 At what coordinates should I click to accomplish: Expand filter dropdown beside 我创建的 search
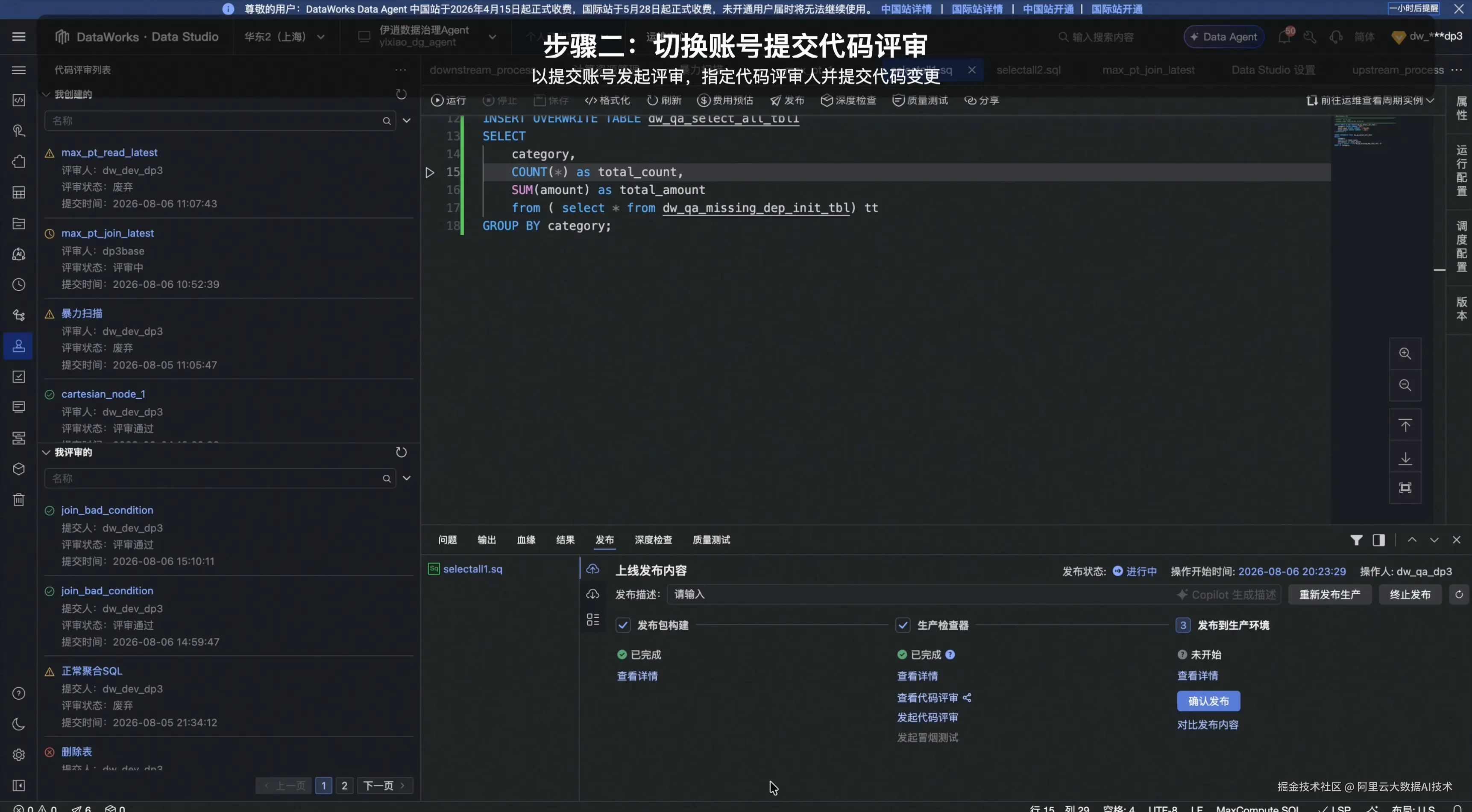(x=406, y=120)
